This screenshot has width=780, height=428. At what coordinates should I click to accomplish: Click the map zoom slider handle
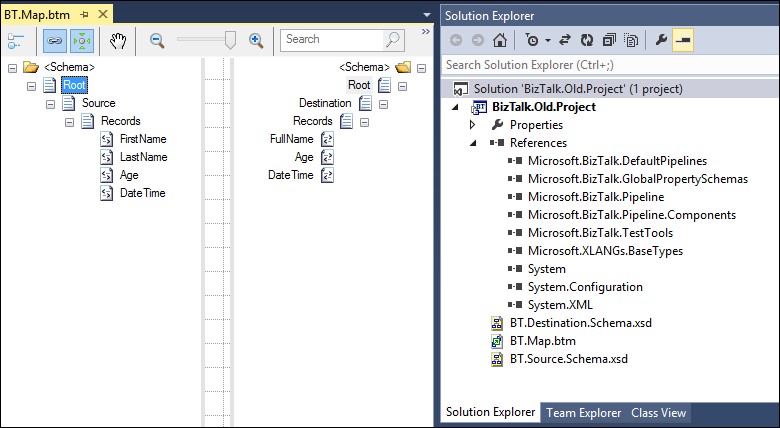[x=230, y=40]
